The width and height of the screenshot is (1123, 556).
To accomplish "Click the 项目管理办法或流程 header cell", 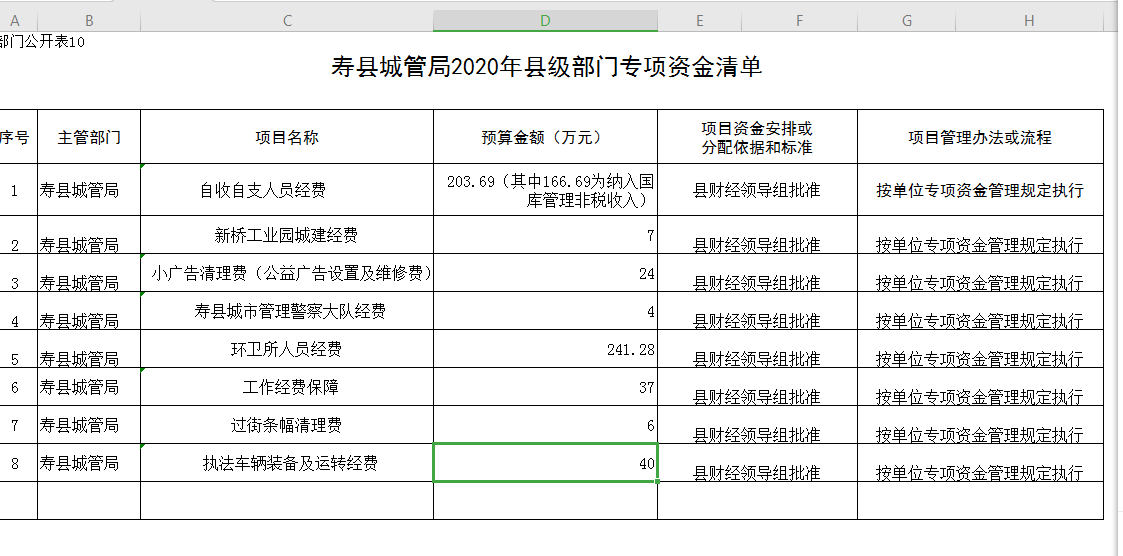I will point(980,138).
